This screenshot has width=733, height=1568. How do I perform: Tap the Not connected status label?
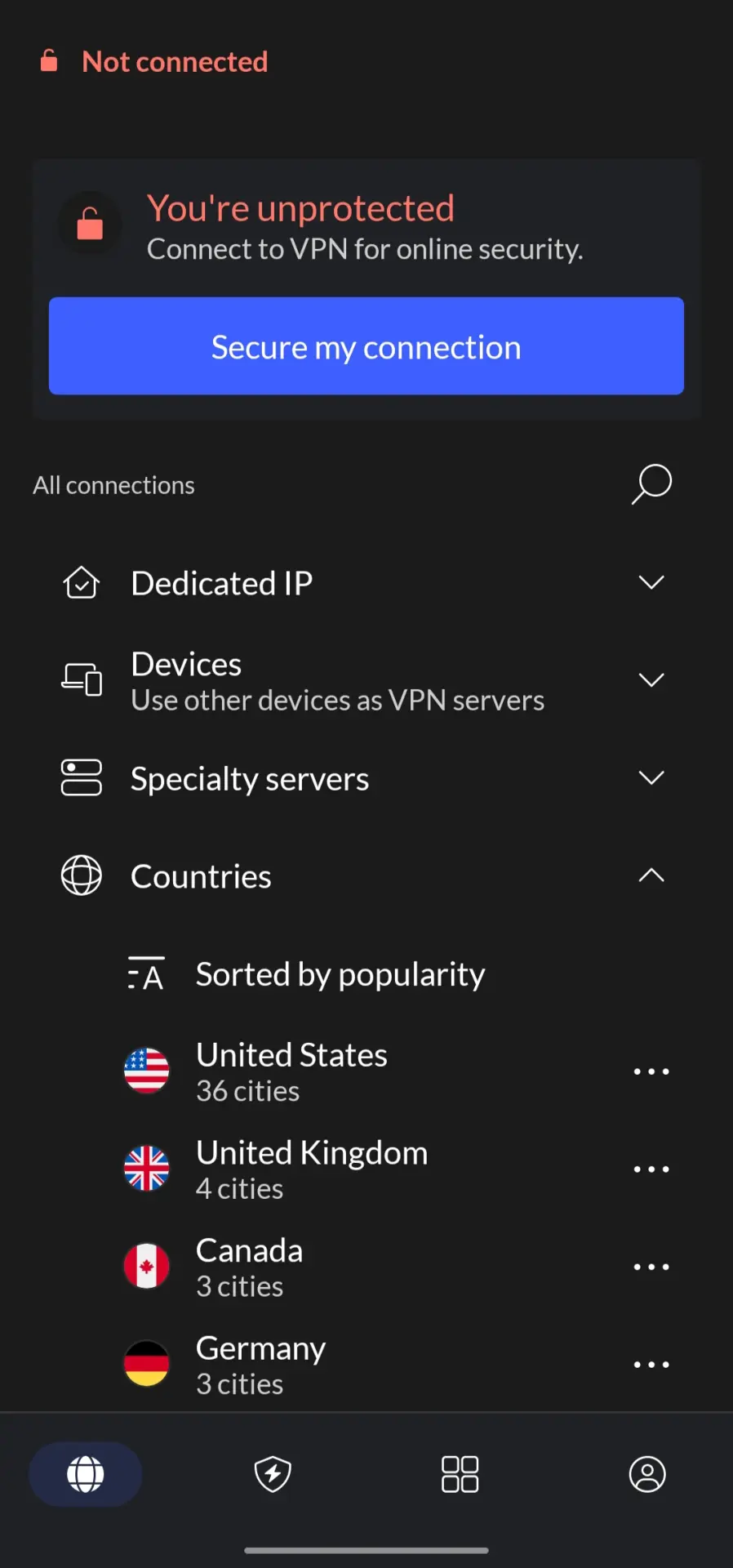click(x=175, y=62)
